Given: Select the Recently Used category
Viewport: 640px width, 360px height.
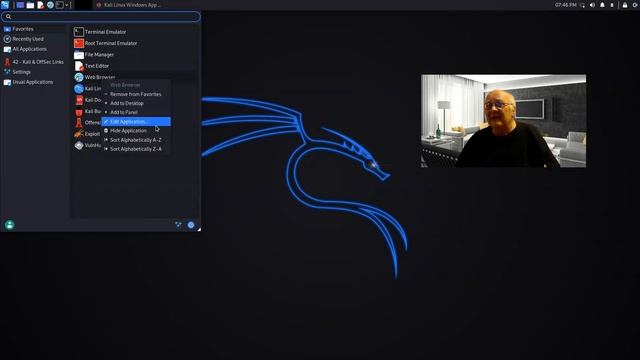Looking at the screenshot, I should pyautogui.click(x=34, y=39).
